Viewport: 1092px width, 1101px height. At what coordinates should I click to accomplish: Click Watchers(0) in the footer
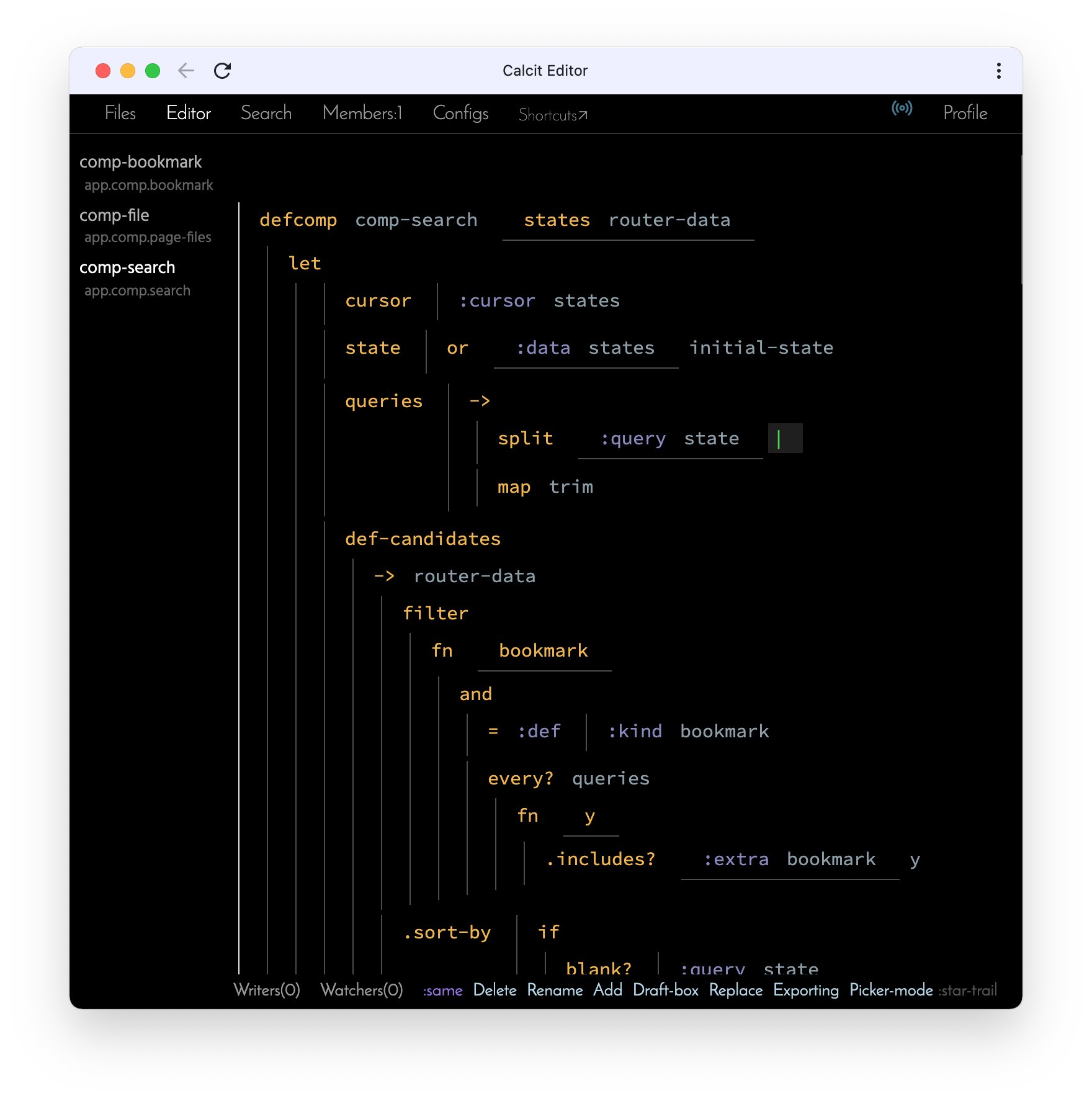click(x=362, y=990)
